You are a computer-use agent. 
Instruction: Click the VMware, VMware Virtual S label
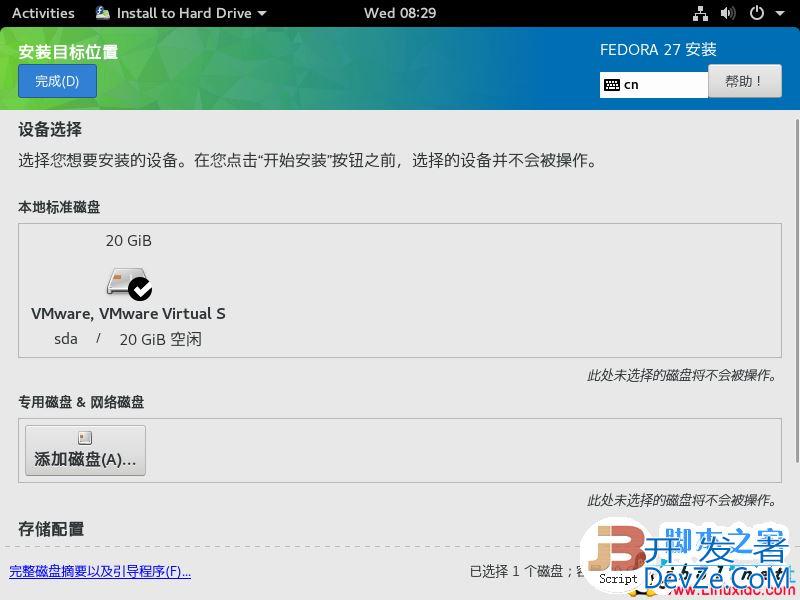pyautogui.click(x=128, y=313)
